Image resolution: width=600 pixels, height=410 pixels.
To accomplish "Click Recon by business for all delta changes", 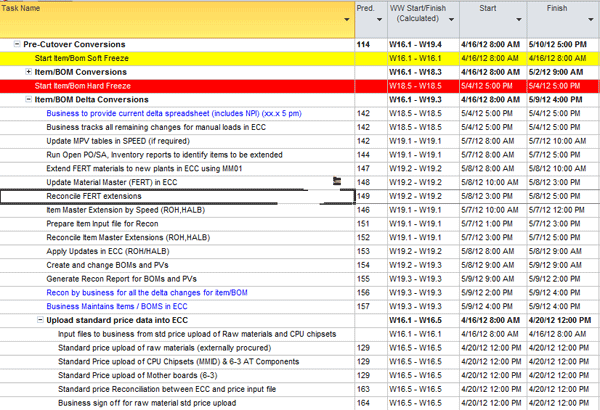I will click(x=147, y=292).
